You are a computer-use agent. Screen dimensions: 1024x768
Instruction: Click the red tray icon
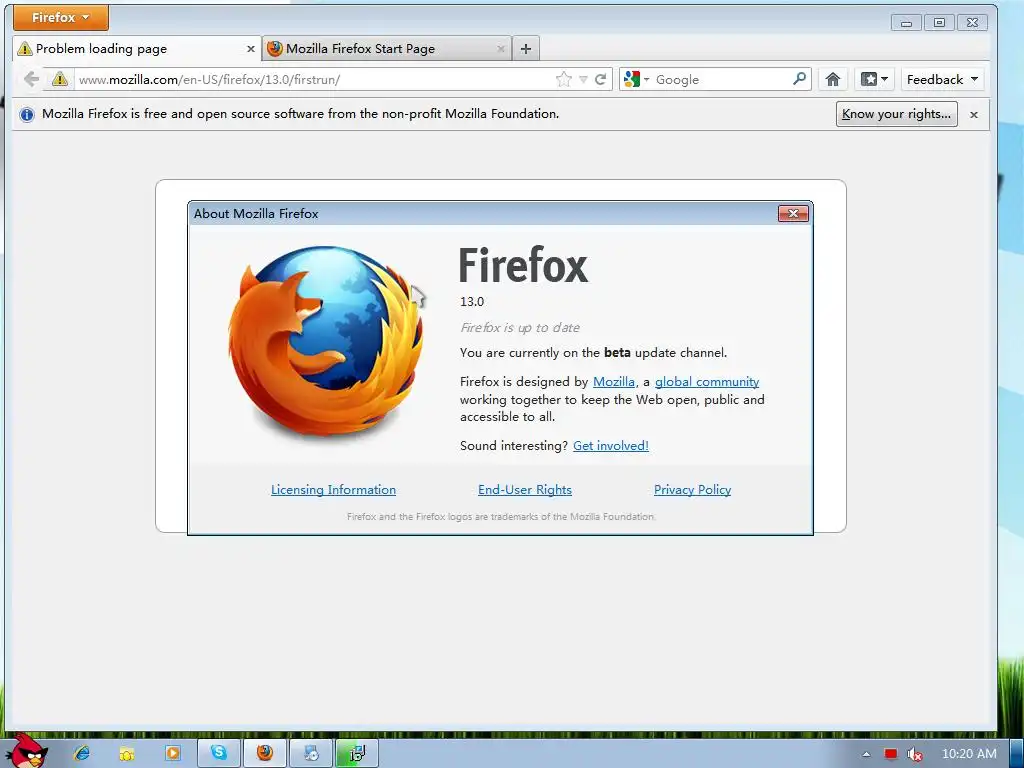(x=891, y=754)
